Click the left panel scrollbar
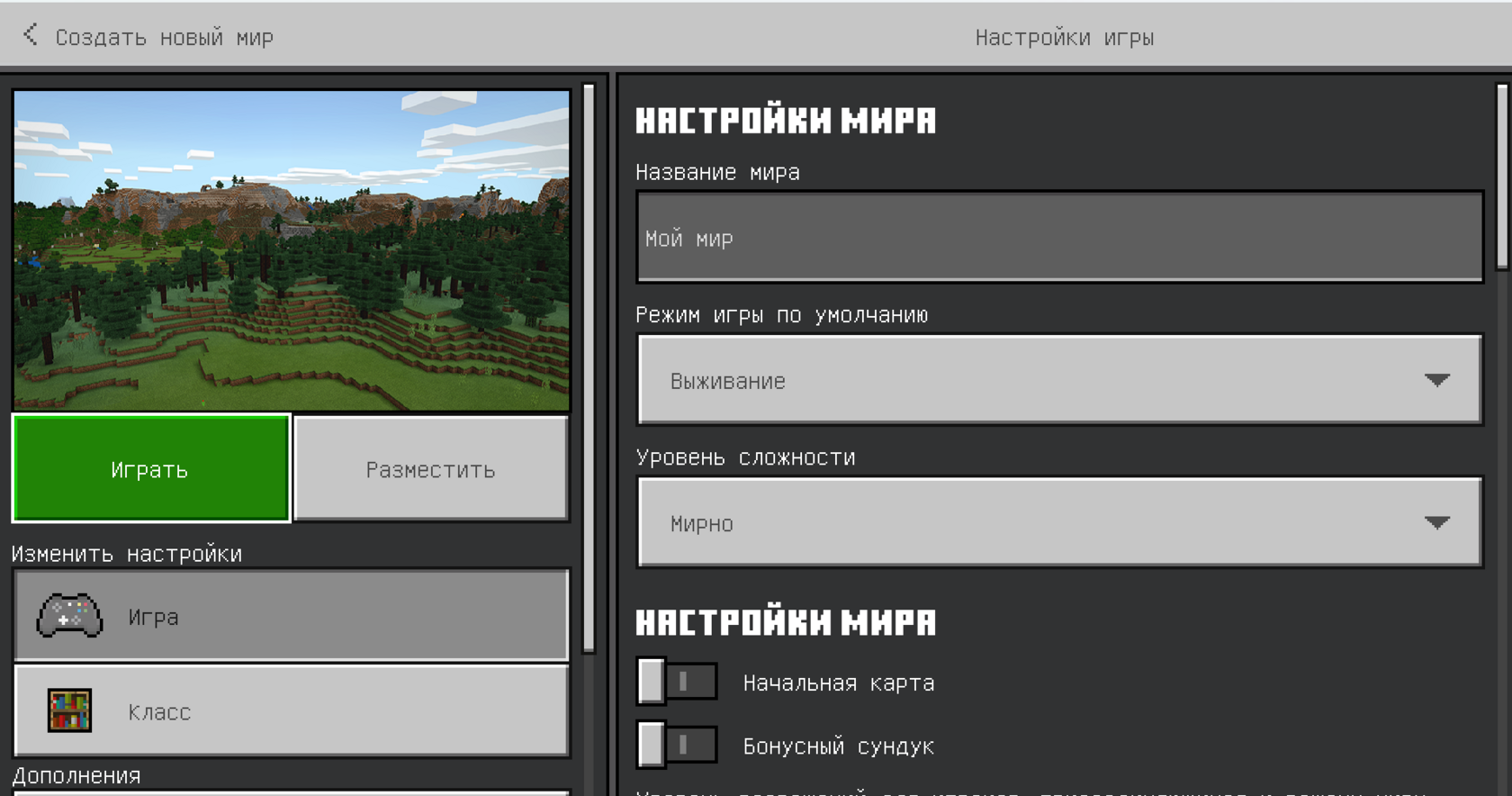 click(589, 367)
